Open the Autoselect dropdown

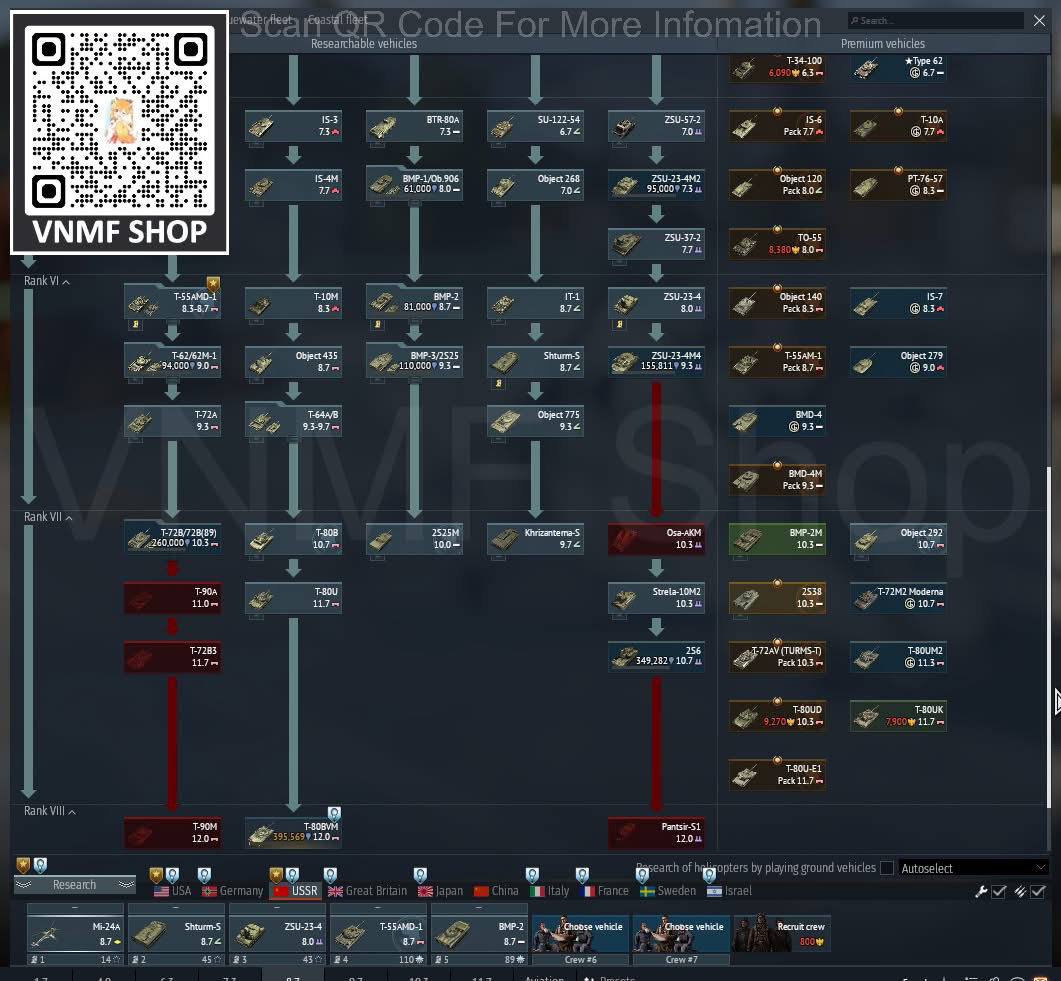pos(972,868)
